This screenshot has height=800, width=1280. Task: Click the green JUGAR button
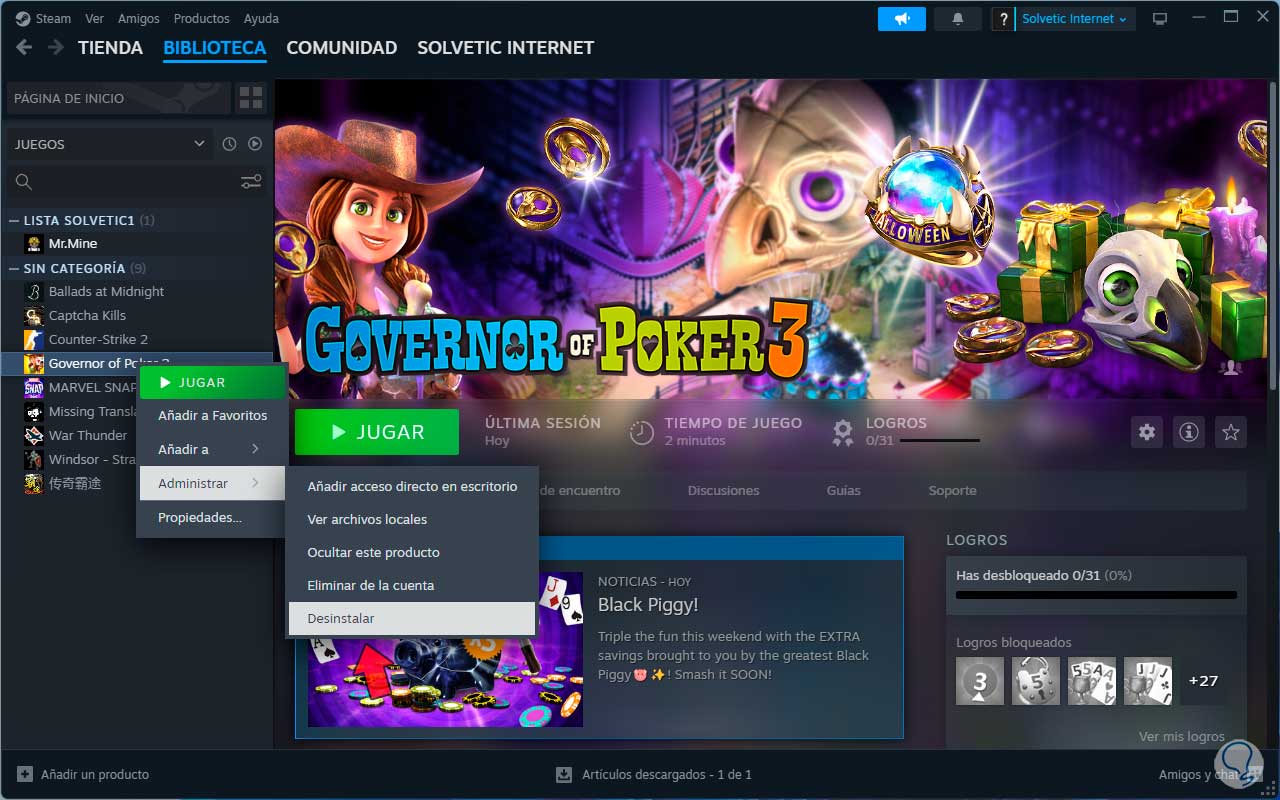point(377,432)
